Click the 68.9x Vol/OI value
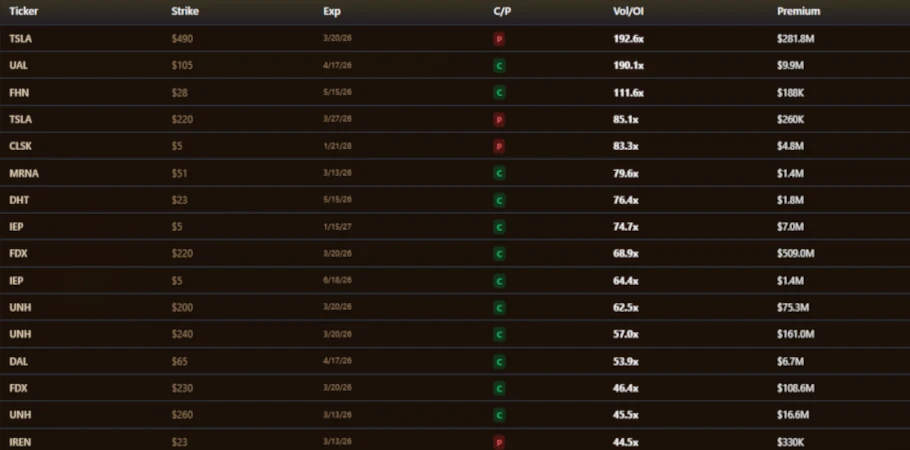 (626, 254)
